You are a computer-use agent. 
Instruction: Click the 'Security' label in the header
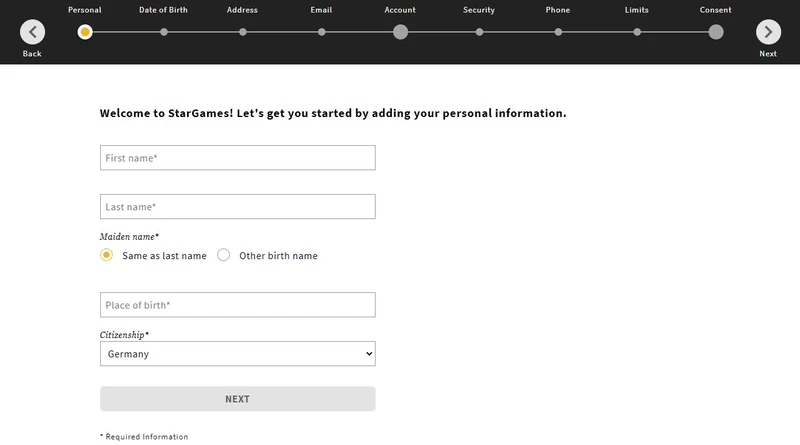(x=479, y=10)
